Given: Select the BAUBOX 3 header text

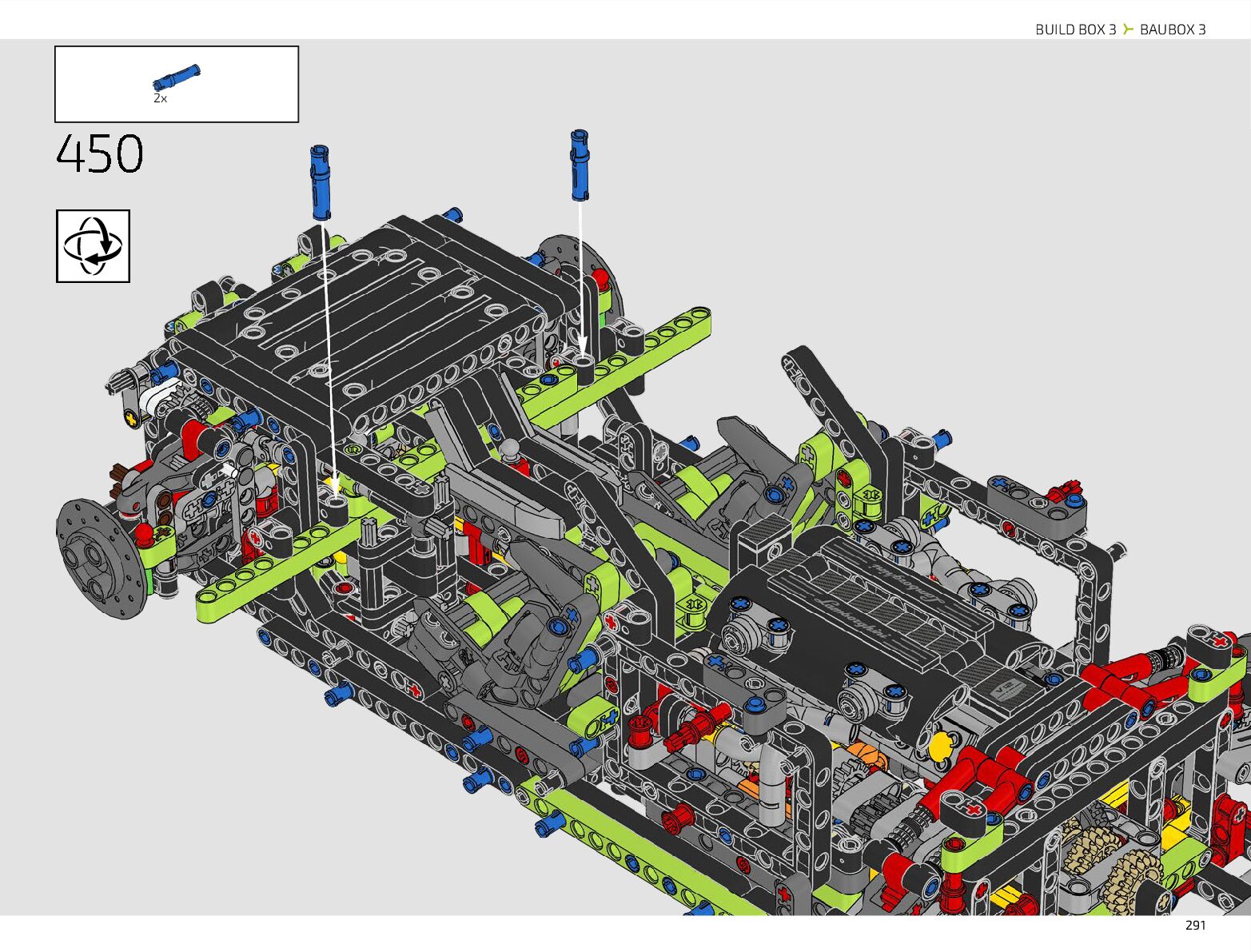Looking at the screenshot, I should tap(1172, 30).
